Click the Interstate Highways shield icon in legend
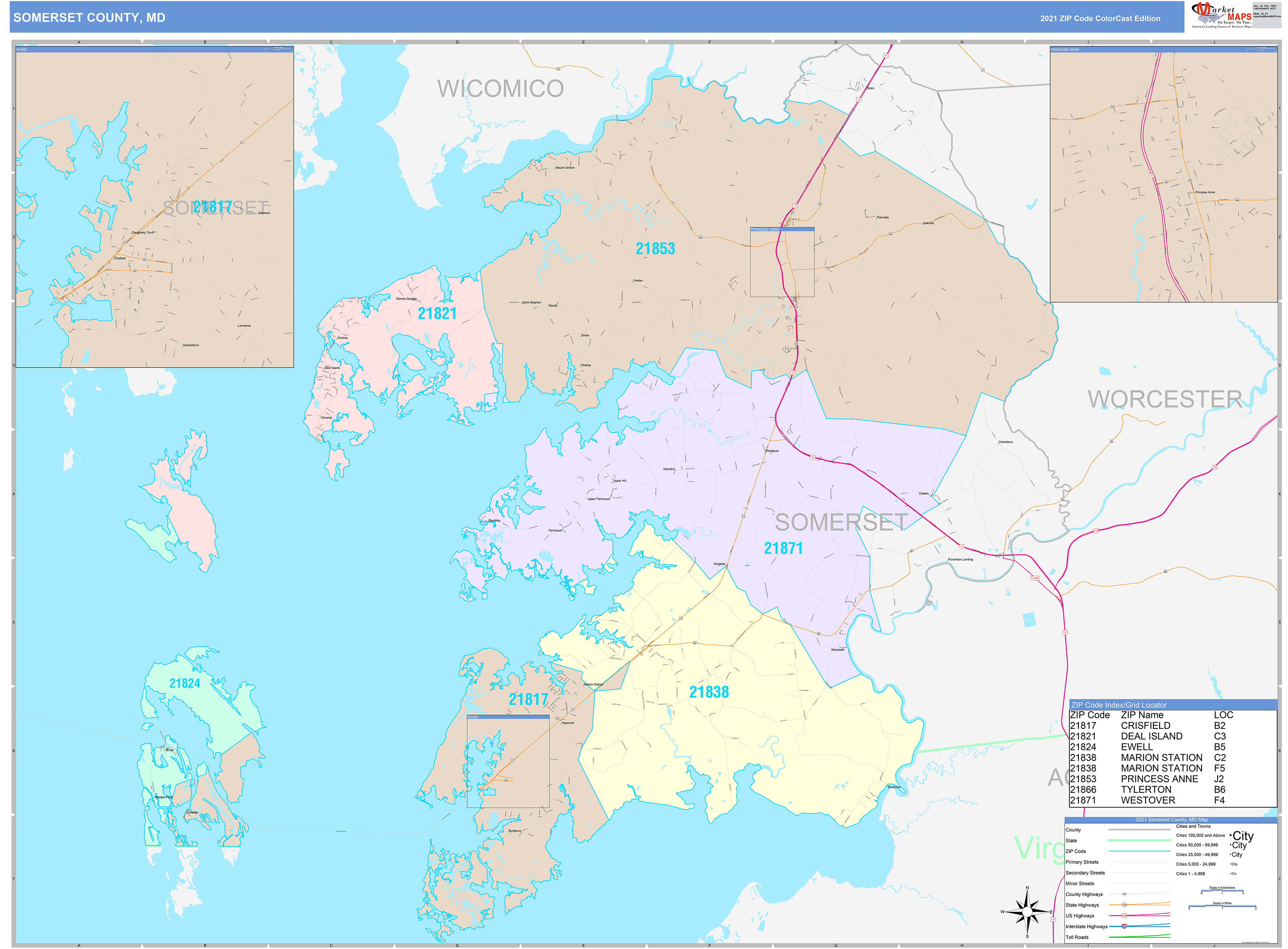 coord(1124,926)
